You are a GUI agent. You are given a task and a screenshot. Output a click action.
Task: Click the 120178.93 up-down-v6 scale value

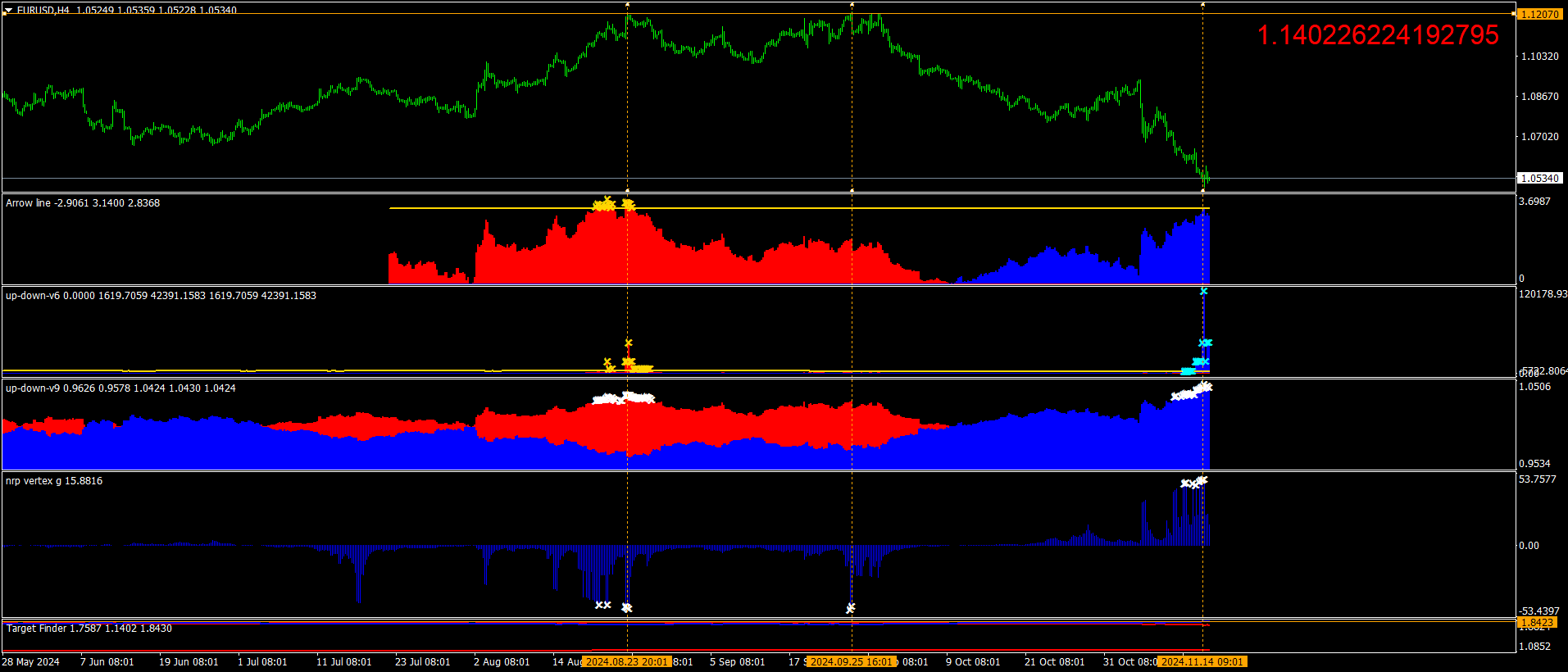coord(1543,293)
